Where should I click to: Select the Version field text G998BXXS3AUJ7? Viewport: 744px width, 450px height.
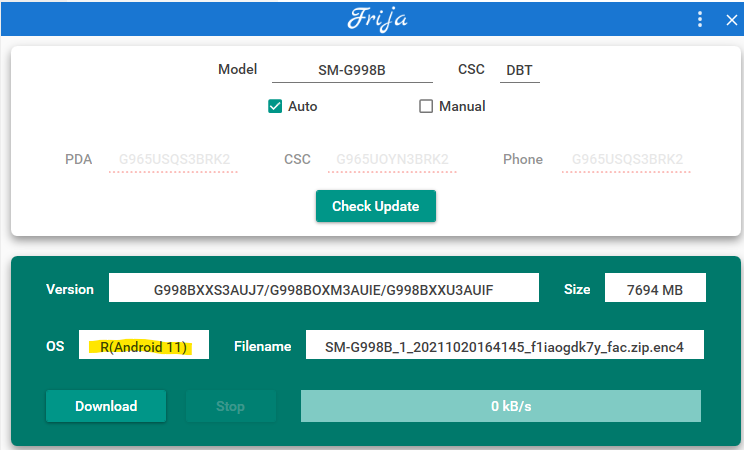click(x=324, y=288)
